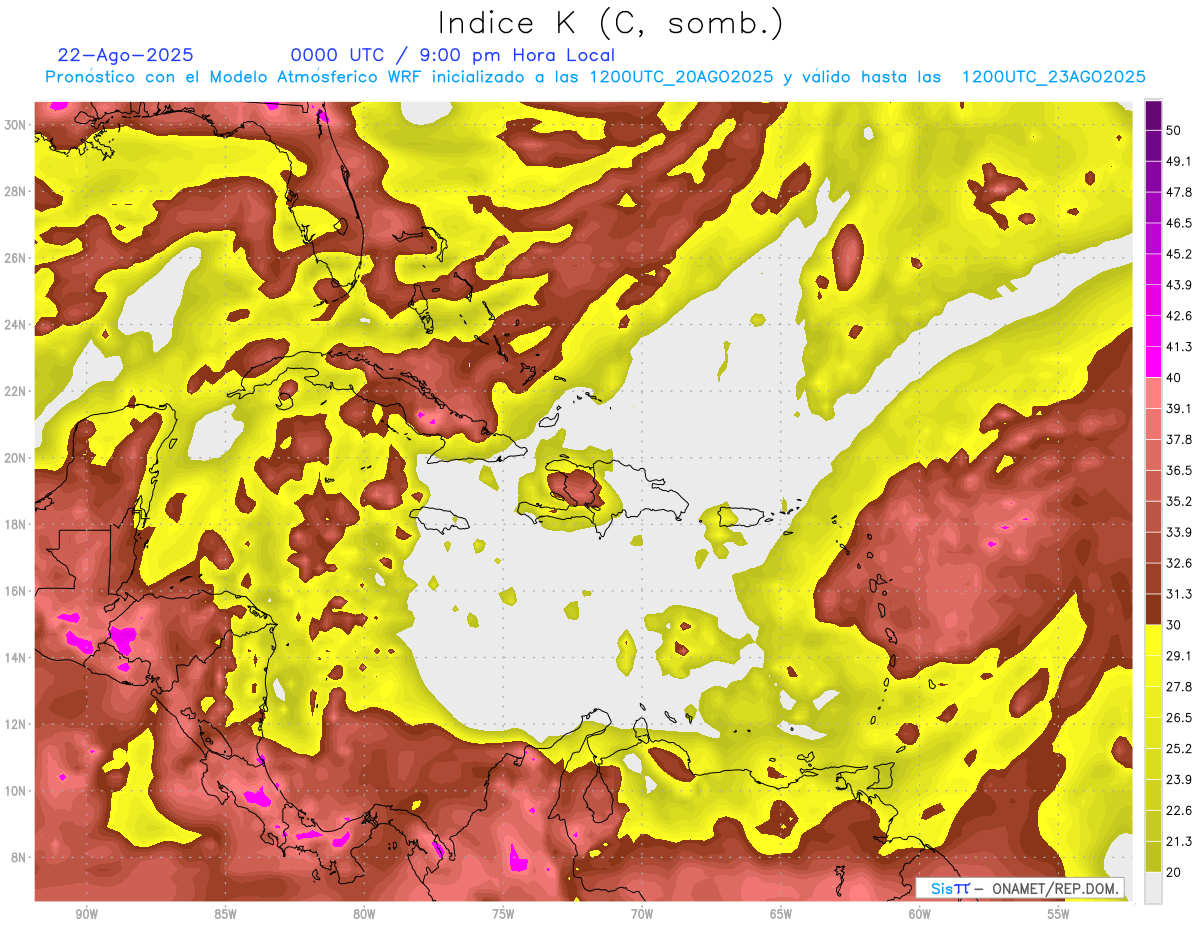The height and width of the screenshot is (927, 1200).
Task: Click the 55W longitude label
Action: (x=1059, y=914)
